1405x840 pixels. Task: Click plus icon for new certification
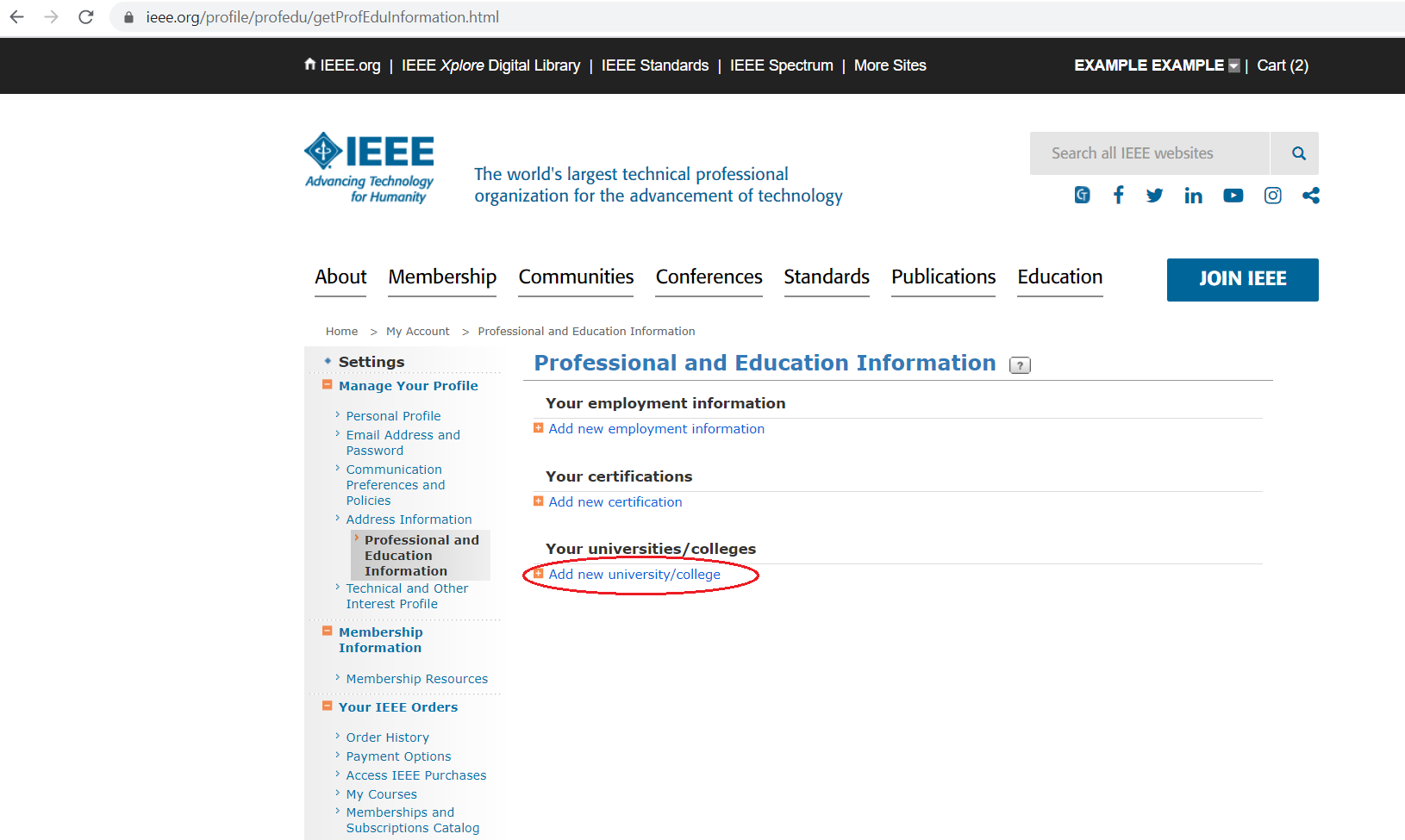tap(539, 501)
